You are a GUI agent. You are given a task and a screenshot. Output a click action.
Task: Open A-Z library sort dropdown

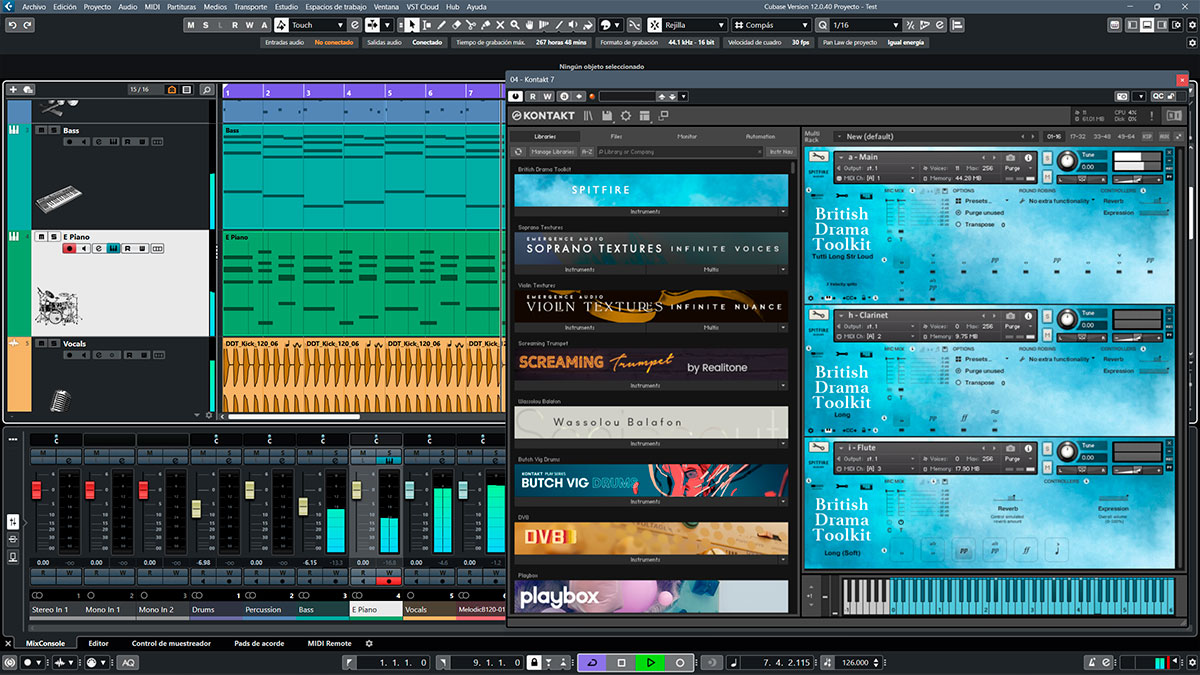(587, 152)
